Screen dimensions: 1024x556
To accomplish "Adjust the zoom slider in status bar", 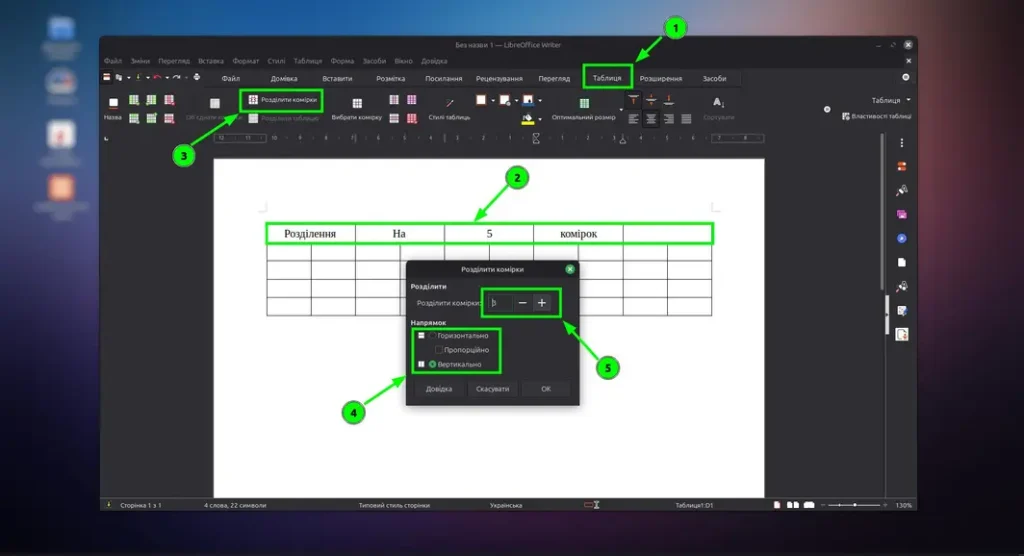I will 855,505.
